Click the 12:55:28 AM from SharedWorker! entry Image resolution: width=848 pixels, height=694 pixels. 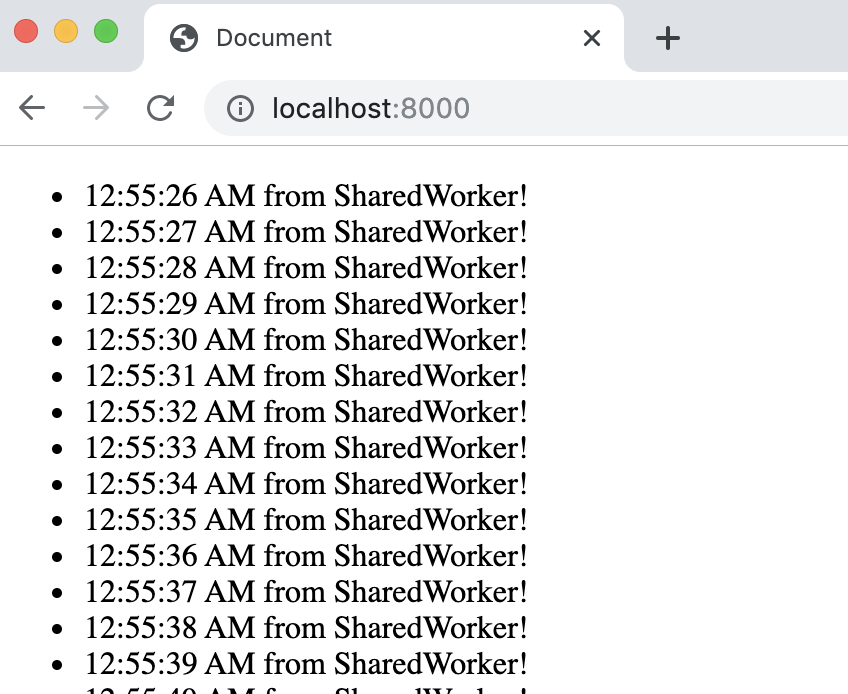[306, 268]
